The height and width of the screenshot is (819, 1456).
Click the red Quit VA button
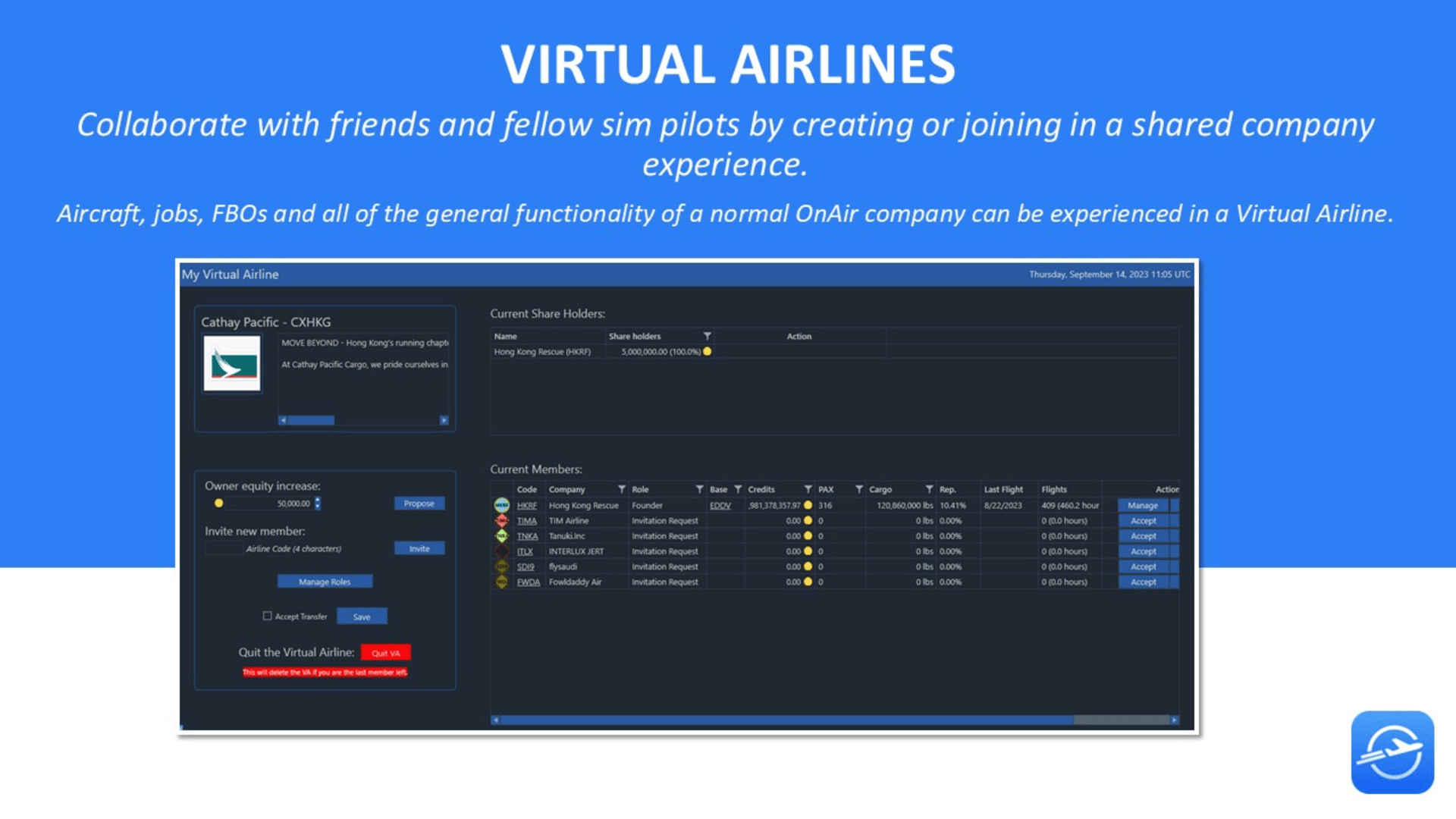[x=385, y=654]
